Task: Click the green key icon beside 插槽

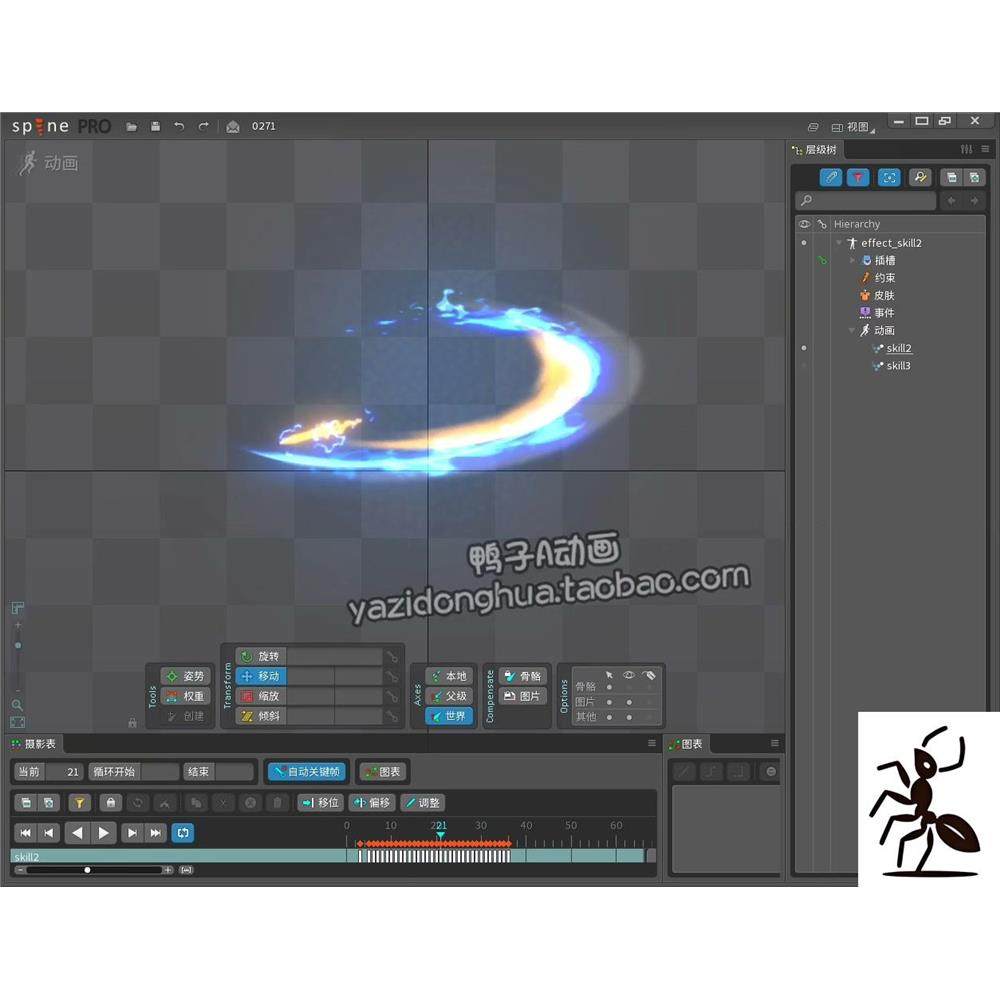Action: point(822,260)
